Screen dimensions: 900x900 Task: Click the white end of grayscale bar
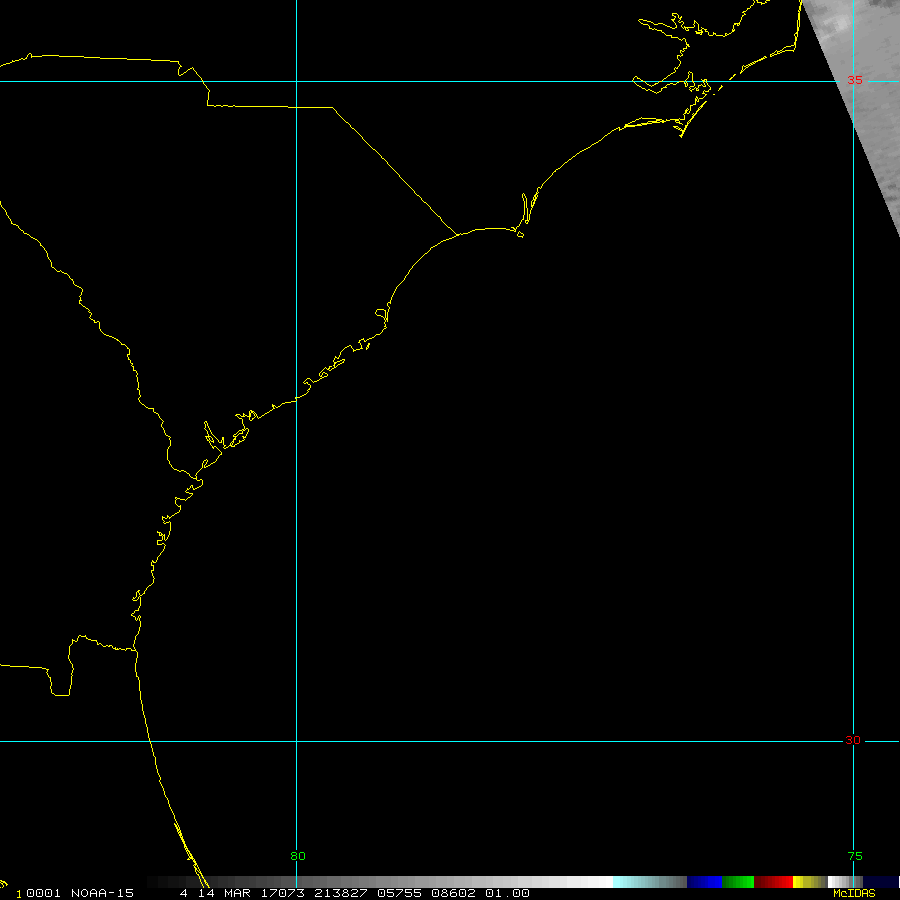point(598,882)
